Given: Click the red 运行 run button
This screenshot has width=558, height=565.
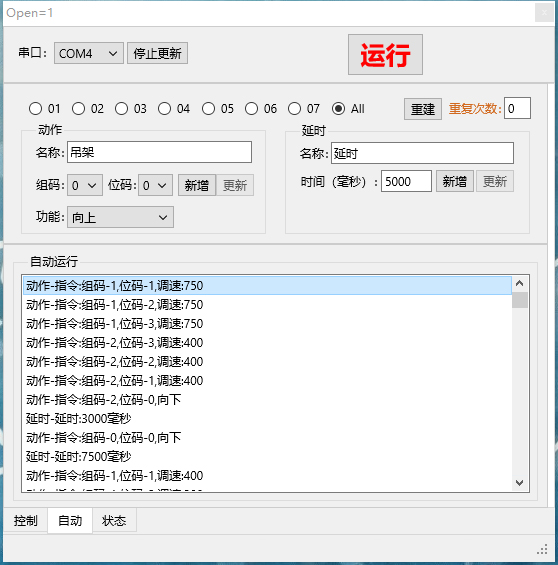Looking at the screenshot, I should tap(385, 54).
